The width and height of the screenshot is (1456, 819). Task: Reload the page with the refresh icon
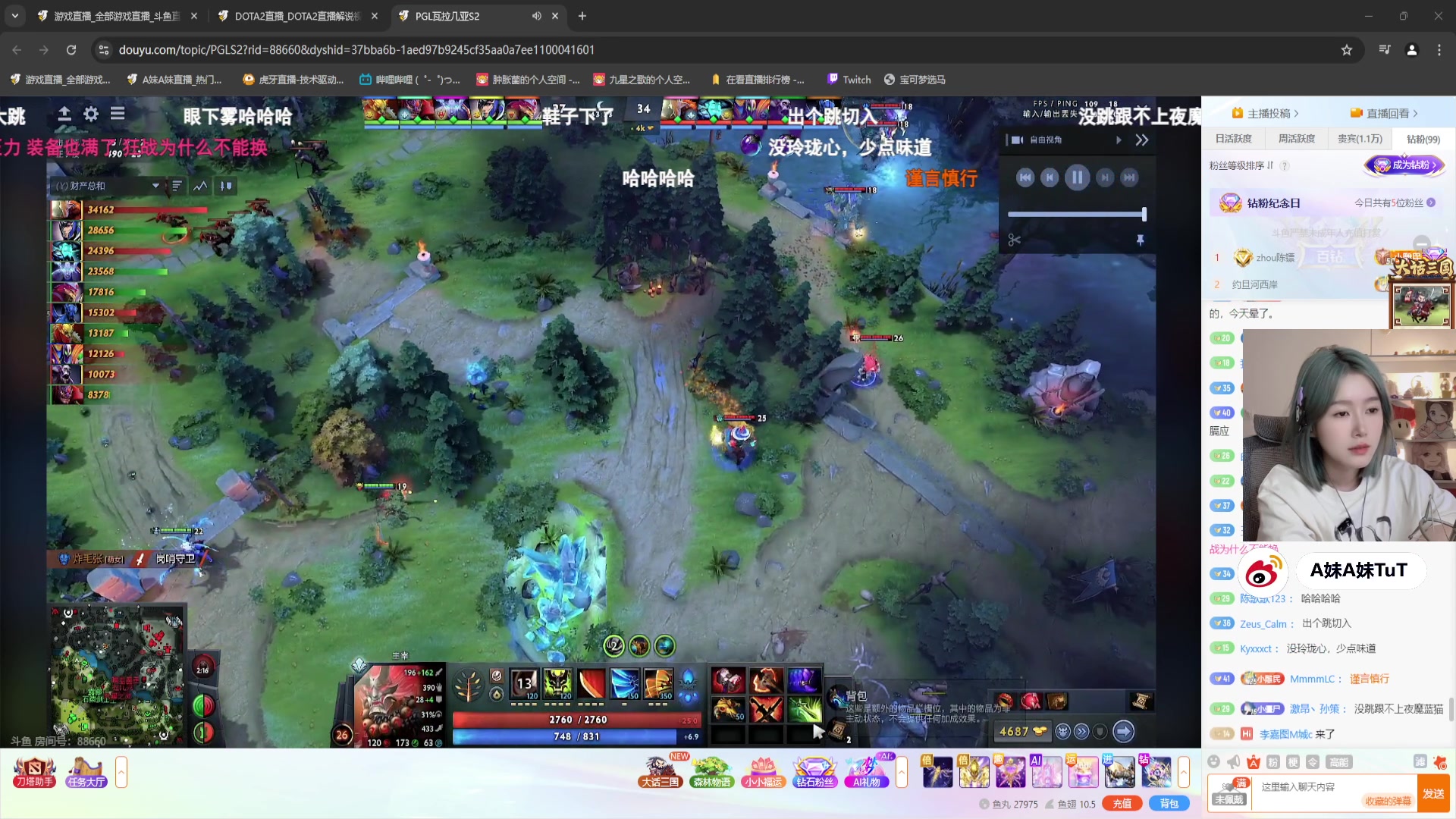(71, 50)
